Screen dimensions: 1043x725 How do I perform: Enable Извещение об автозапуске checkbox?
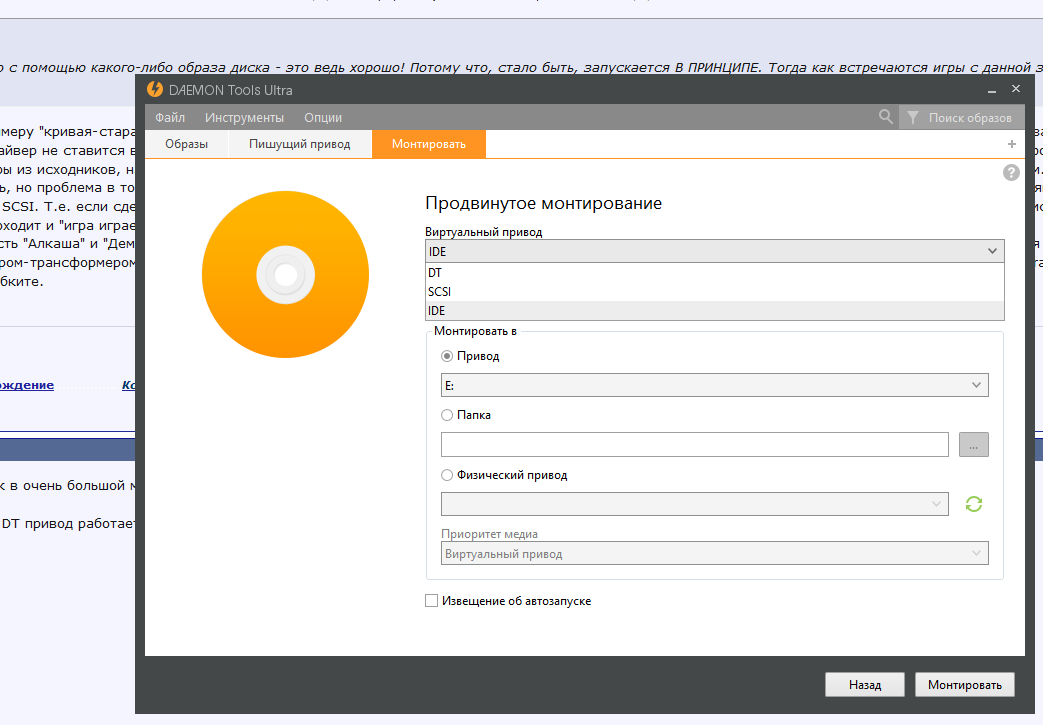432,601
